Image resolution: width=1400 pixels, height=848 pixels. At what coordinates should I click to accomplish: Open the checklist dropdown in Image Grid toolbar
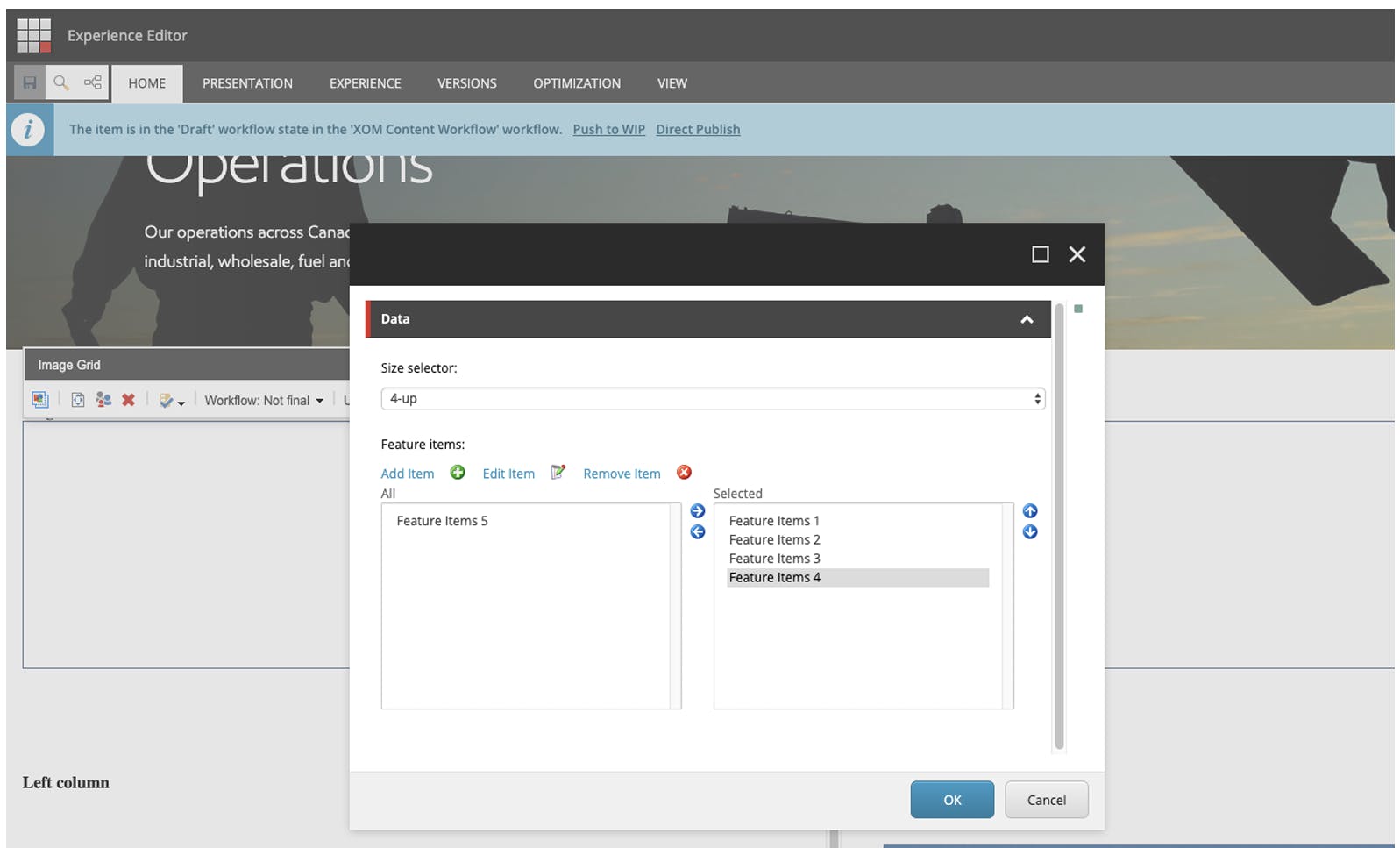pyautogui.click(x=172, y=401)
